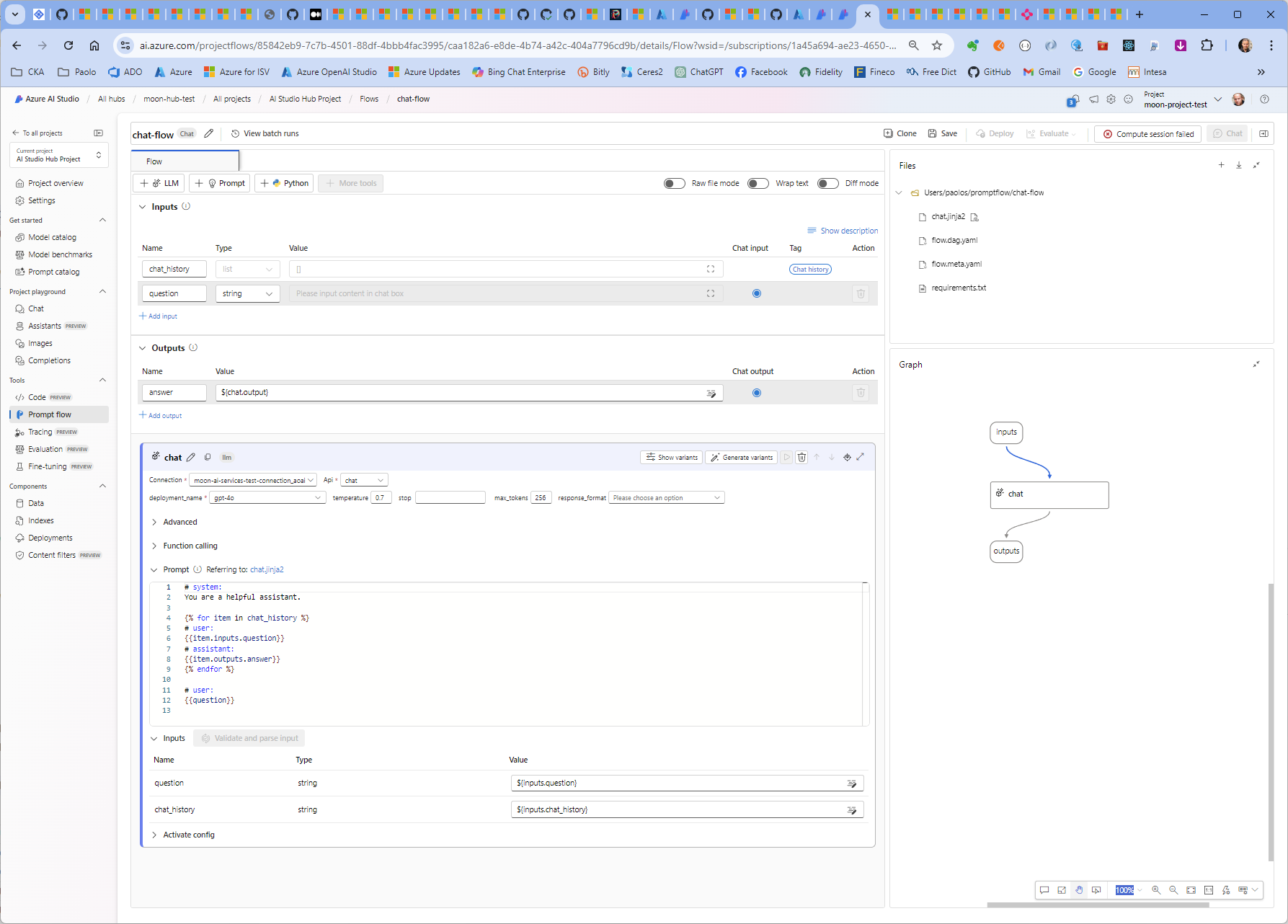
Task: Click the max_tokens input field
Action: pos(541,498)
